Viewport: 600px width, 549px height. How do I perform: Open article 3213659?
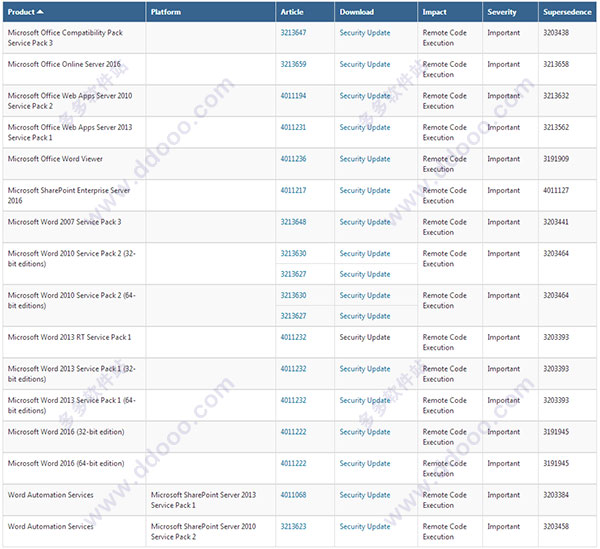[293, 64]
